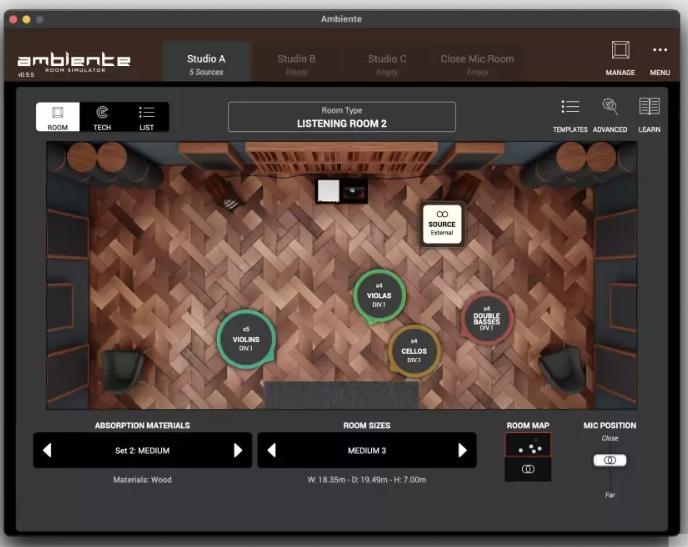Open the three-dot Menu

(659, 58)
